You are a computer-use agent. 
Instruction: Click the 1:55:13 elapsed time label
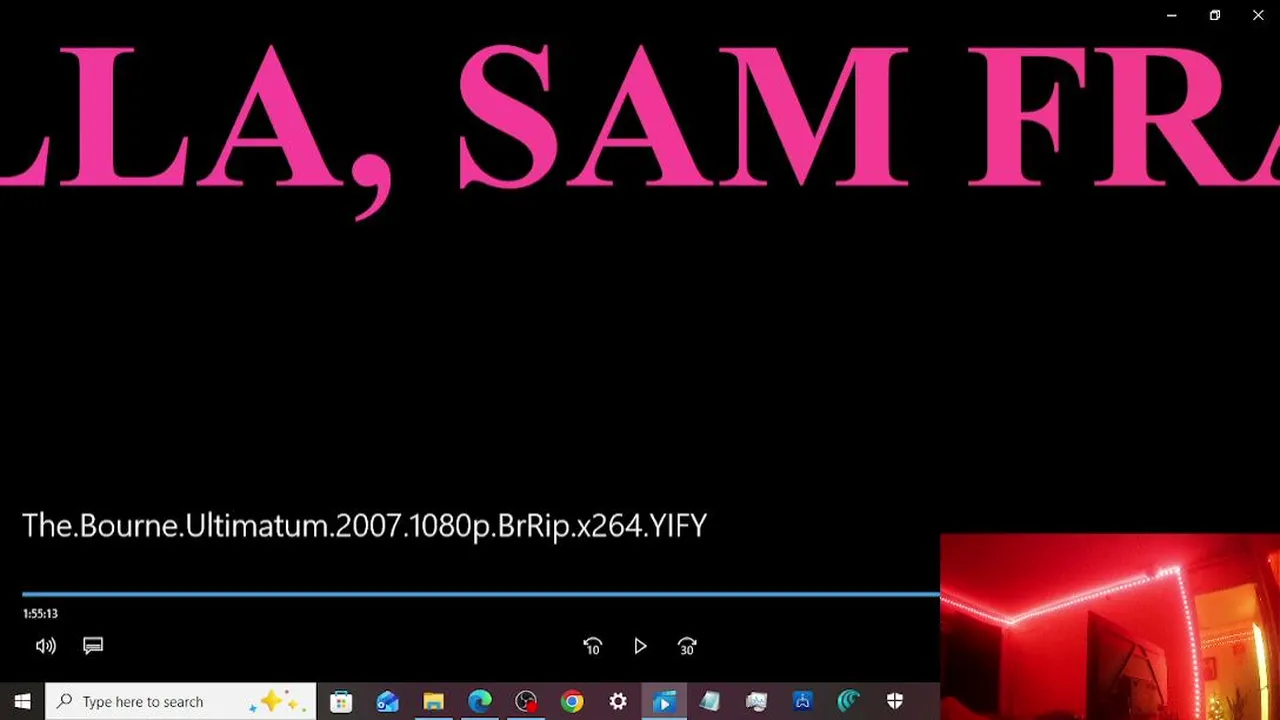40,614
